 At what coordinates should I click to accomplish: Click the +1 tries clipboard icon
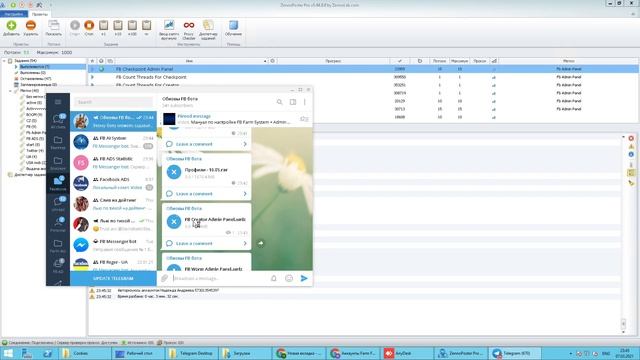[x=104, y=25]
